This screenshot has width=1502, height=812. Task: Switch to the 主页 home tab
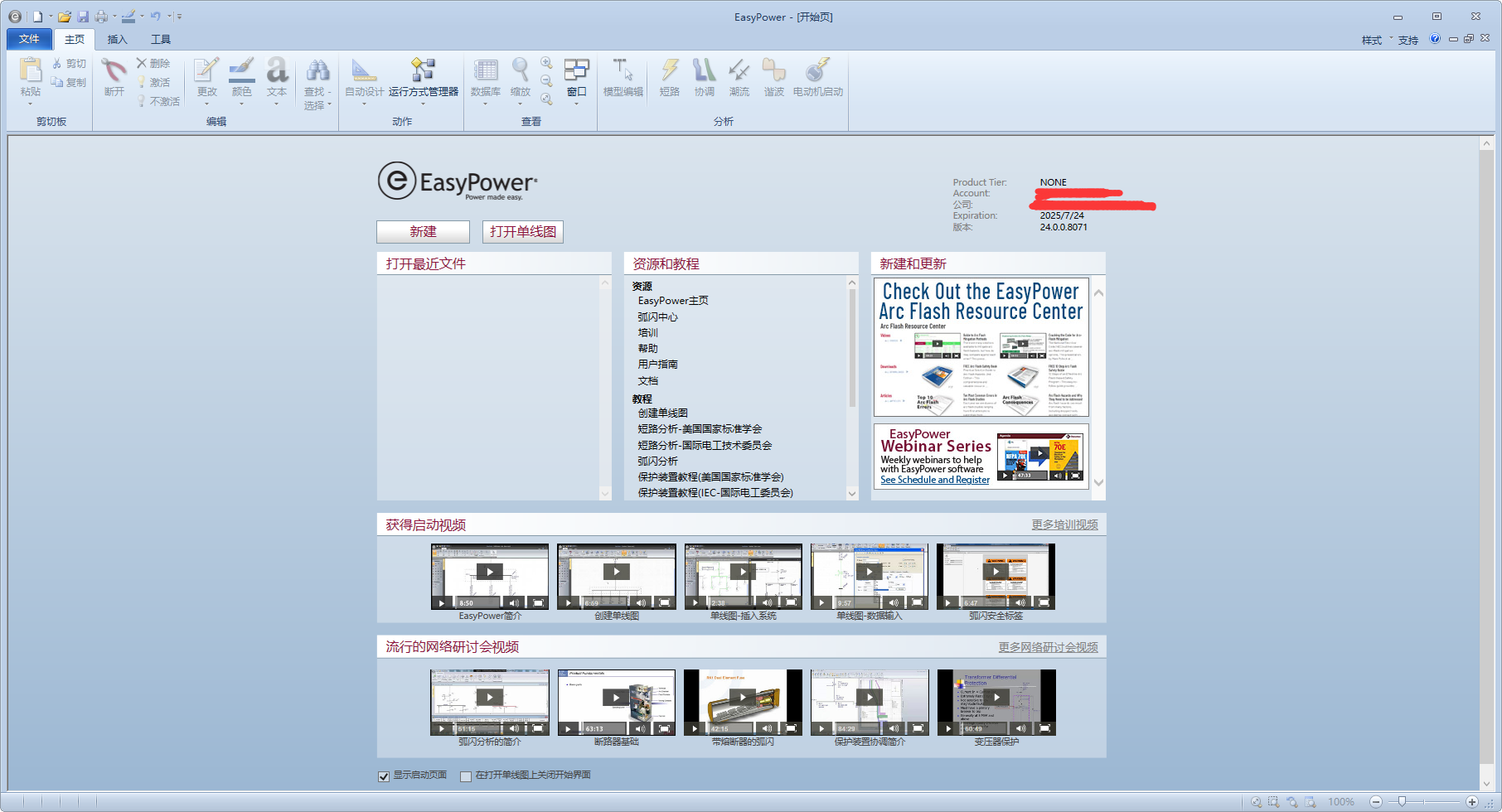(x=75, y=39)
